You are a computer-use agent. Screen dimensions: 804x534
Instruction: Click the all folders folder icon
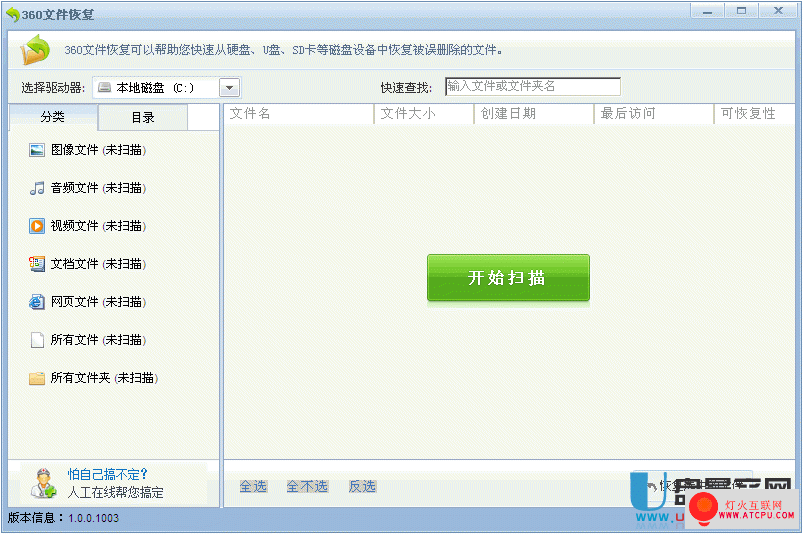click(37, 379)
